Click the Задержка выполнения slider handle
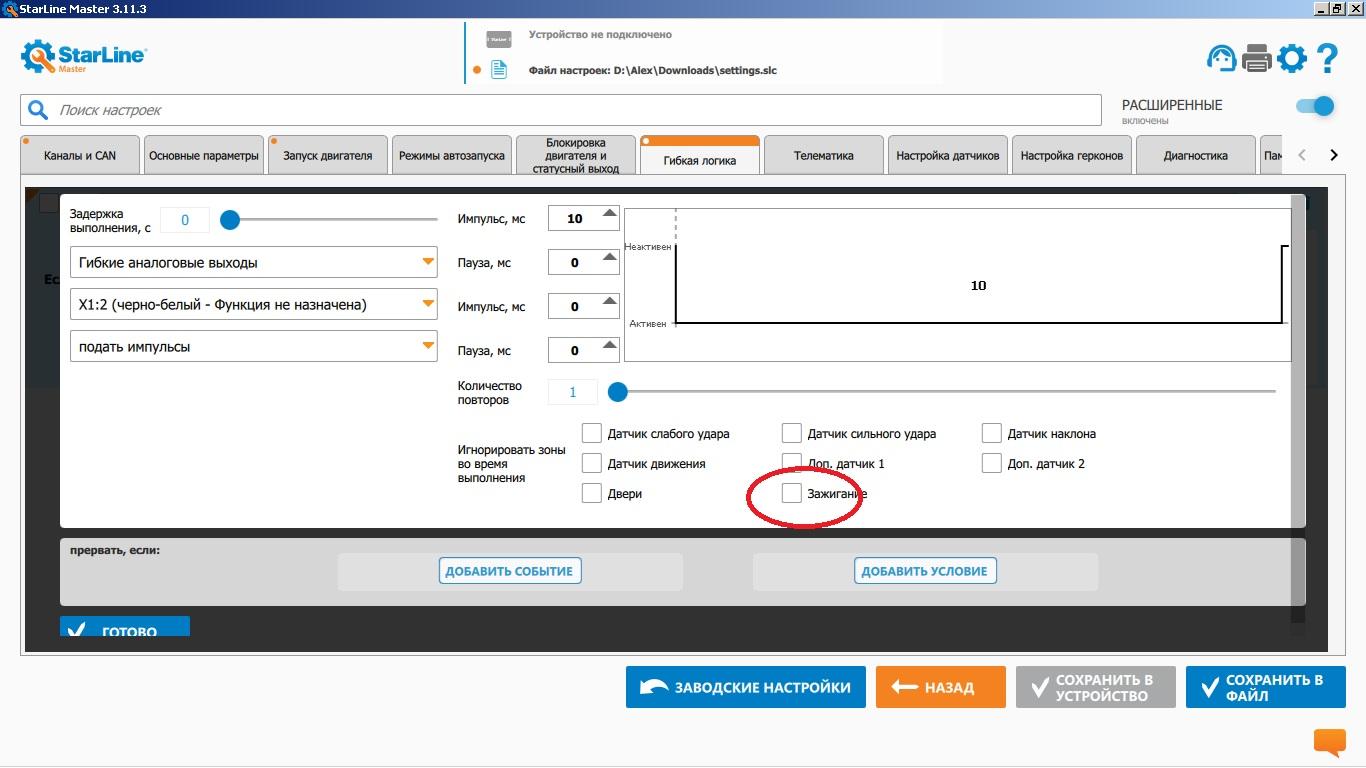Screen dimensions: 1366x768 pos(230,219)
